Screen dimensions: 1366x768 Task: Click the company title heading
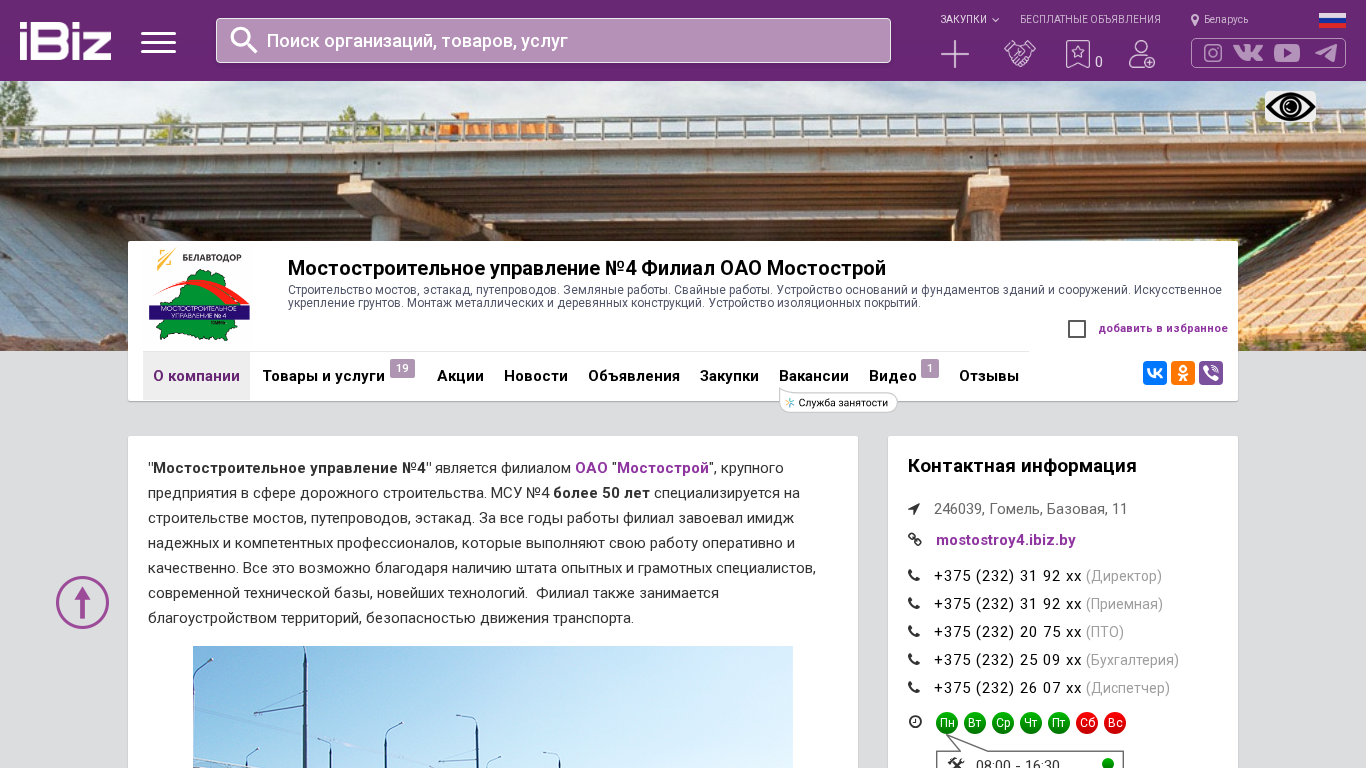tap(587, 268)
